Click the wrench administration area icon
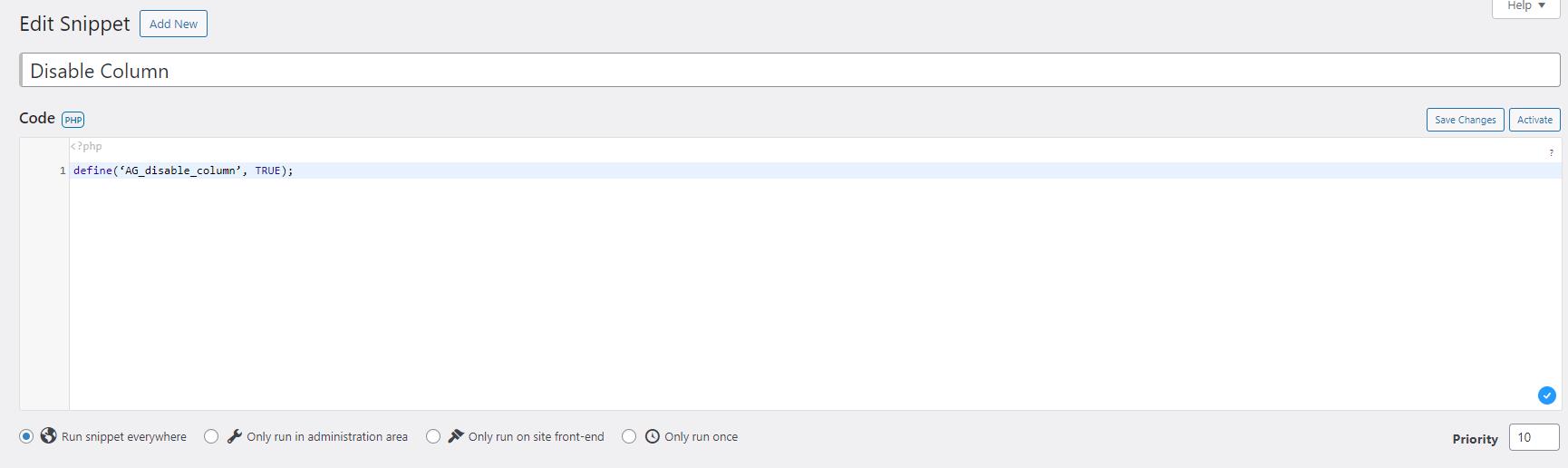Image resolution: width=1568 pixels, height=468 pixels. [x=234, y=436]
